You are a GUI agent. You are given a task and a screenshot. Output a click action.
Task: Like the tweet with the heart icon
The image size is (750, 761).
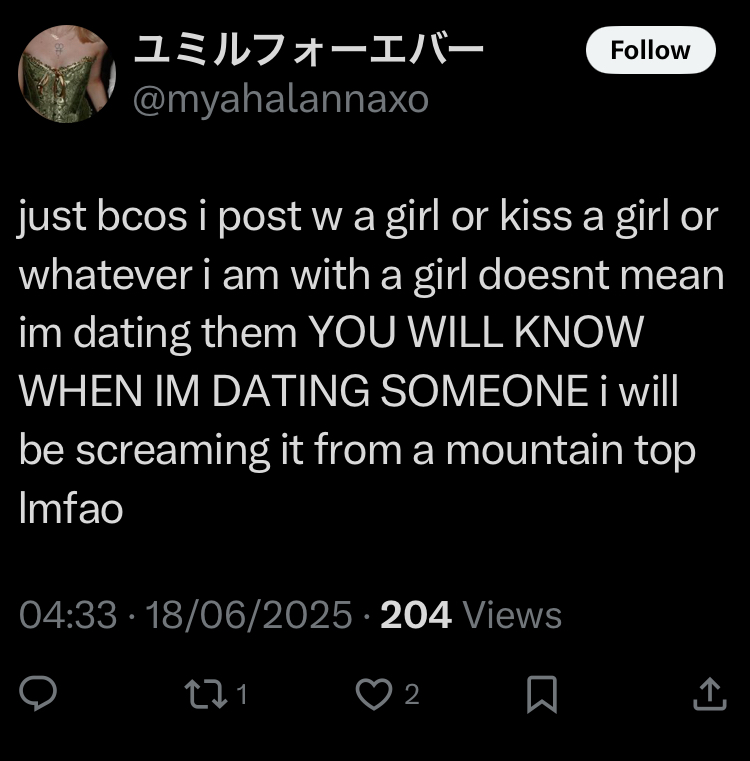coord(374,694)
